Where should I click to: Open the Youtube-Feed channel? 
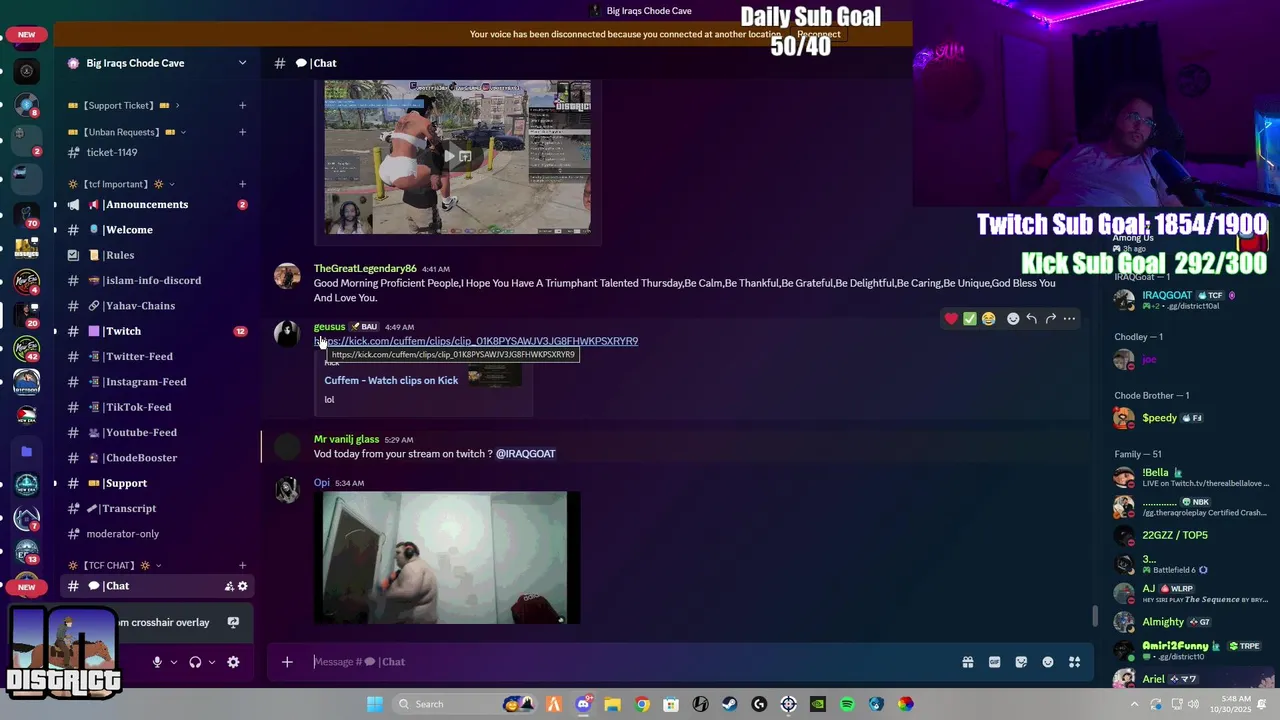pos(157,432)
